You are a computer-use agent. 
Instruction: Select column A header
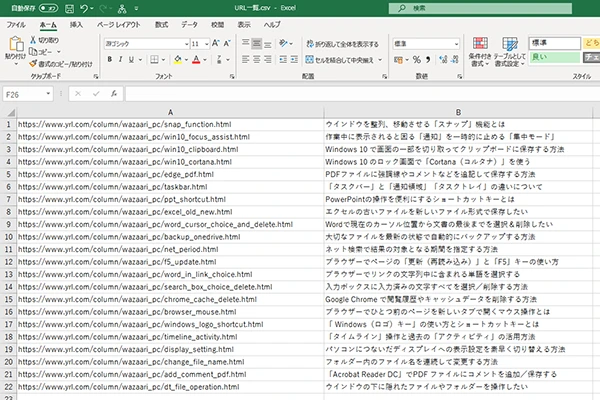[170, 113]
